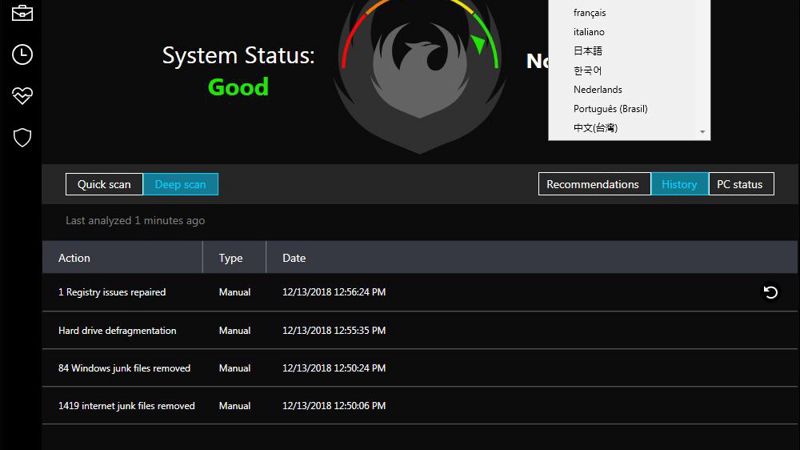
Task: Switch to the Recommendations tab
Action: pos(594,184)
